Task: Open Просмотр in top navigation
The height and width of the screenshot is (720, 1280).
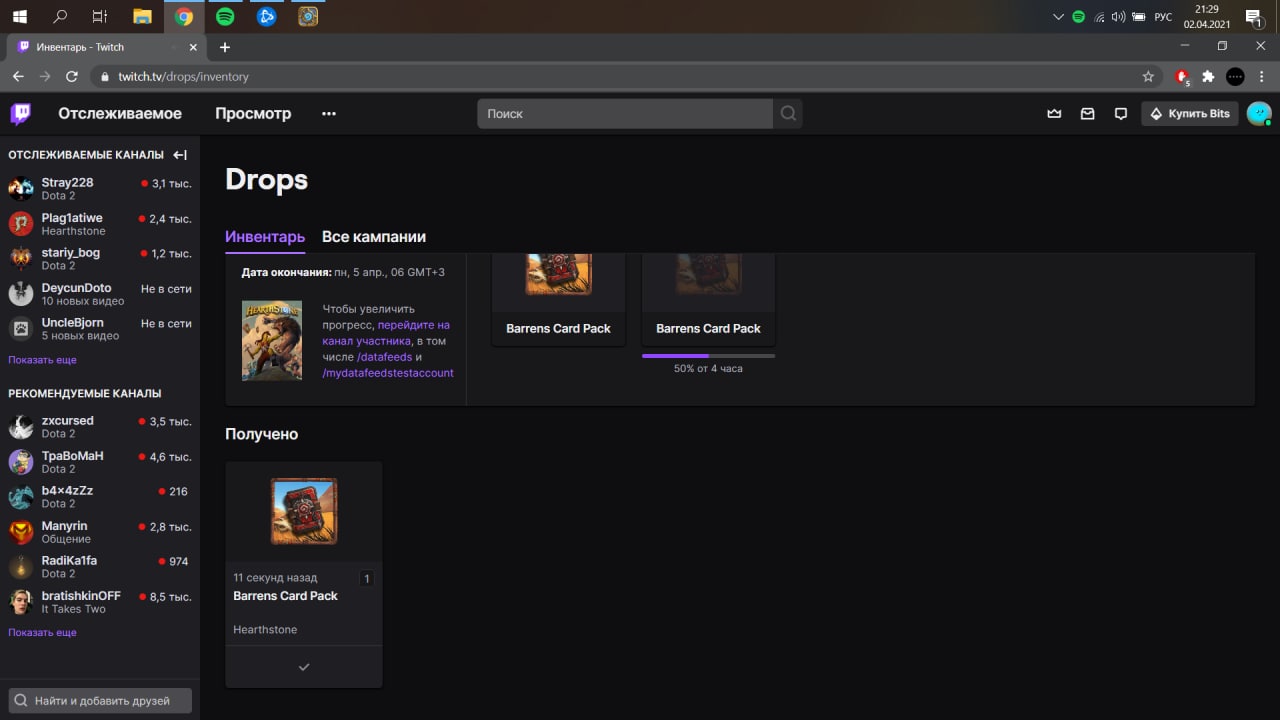Action: (253, 113)
